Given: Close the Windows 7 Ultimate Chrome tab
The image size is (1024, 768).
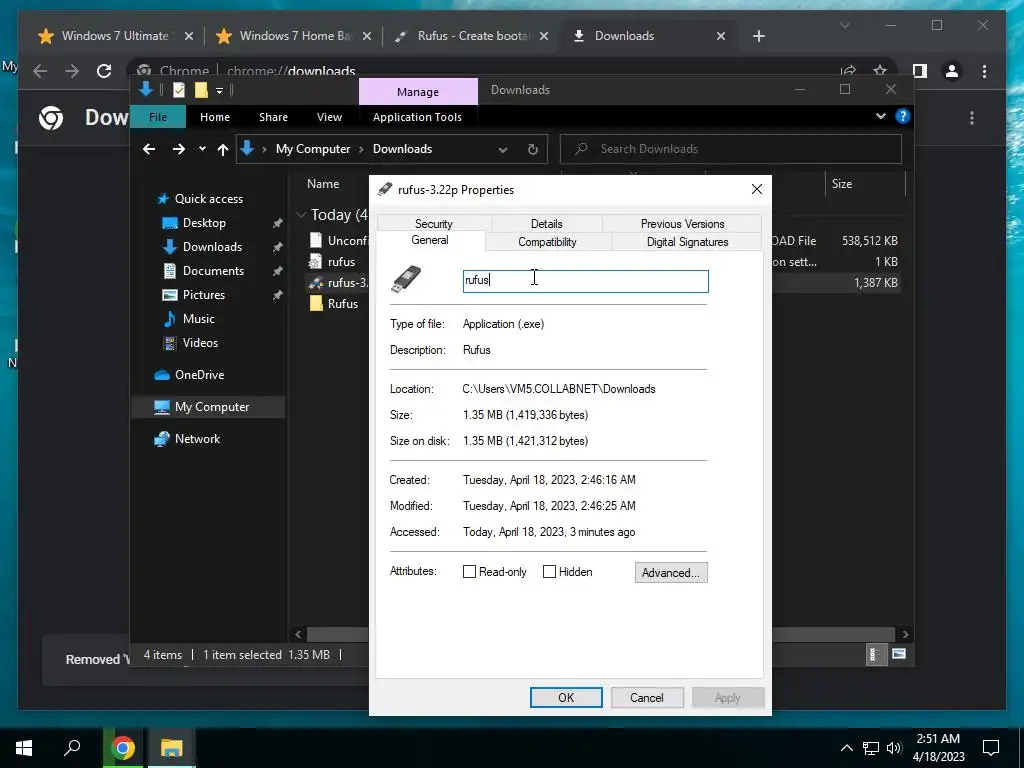Looking at the screenshot, I should point(189,36).
